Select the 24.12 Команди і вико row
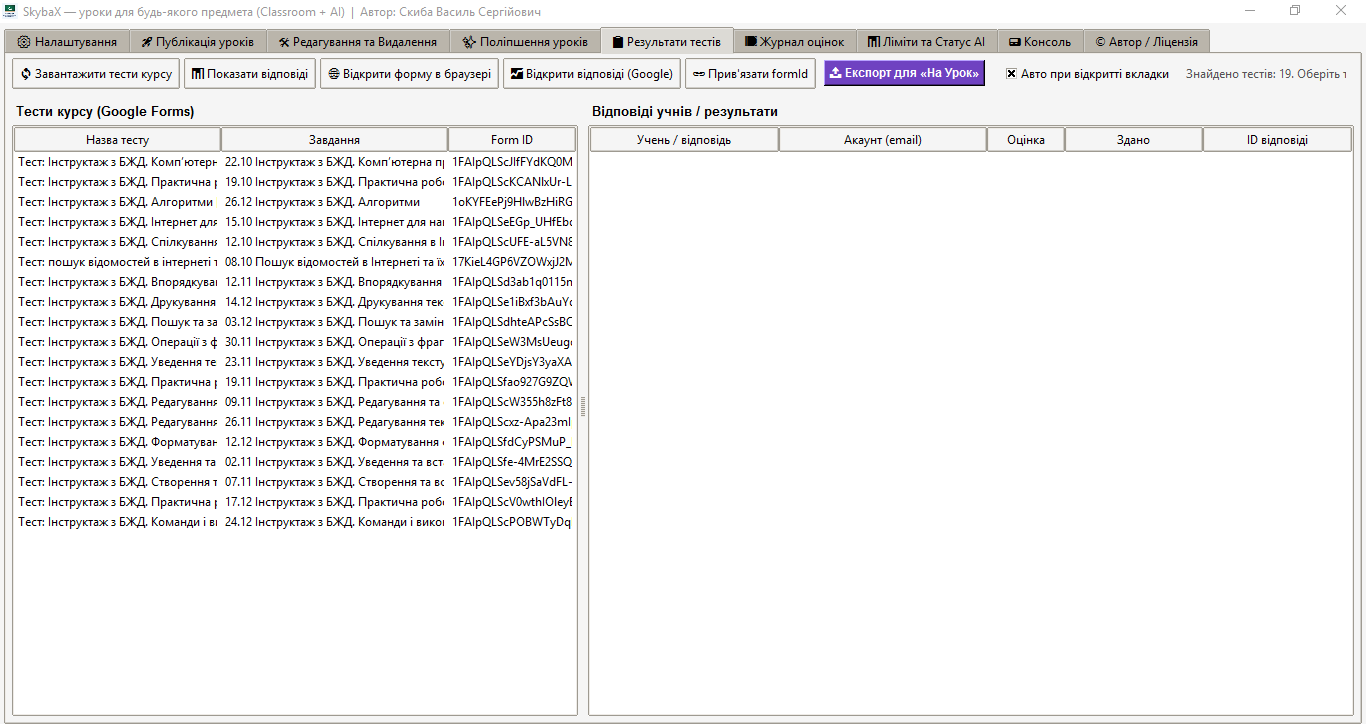The image size is (1366, 724). point(295,522)
